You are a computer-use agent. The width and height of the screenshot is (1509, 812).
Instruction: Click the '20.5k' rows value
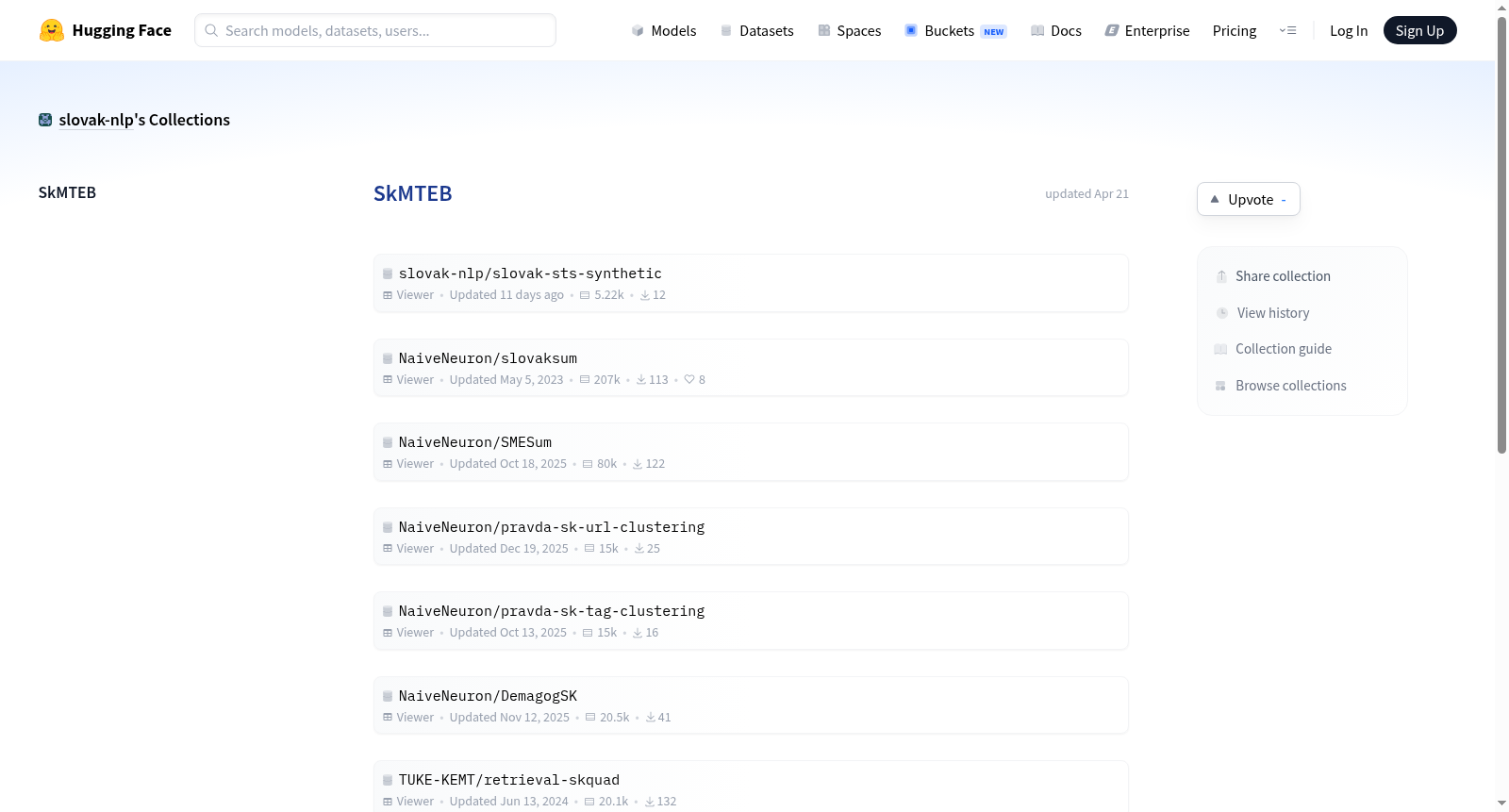615,717
